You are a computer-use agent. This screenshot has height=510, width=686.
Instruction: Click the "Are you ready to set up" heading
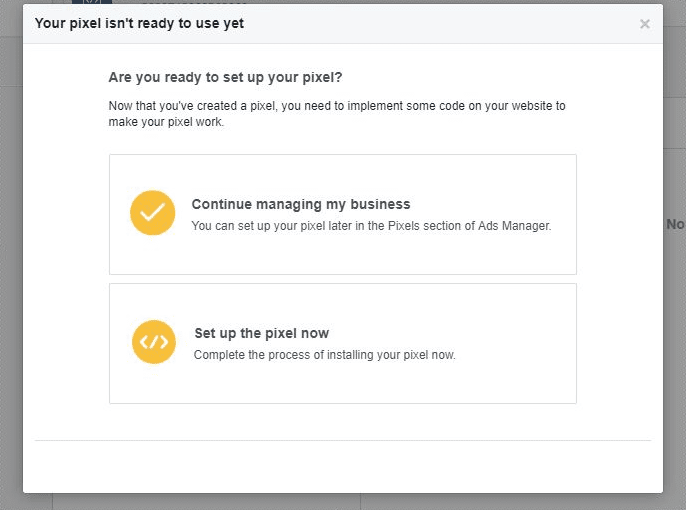pyautogui.click(x=225, y=77)
